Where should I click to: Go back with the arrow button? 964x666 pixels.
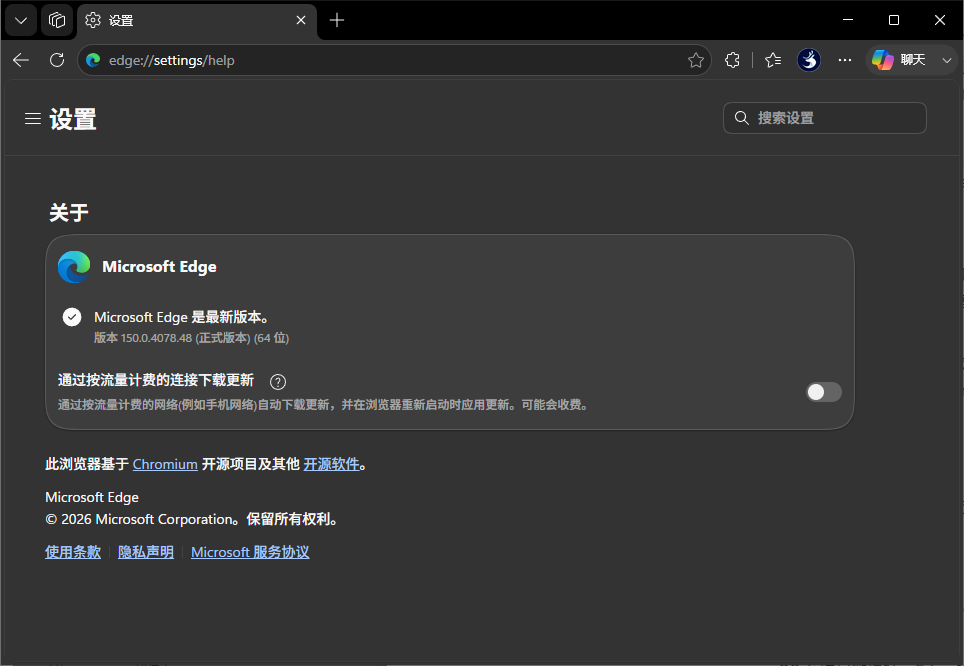[x=21, y=60]
